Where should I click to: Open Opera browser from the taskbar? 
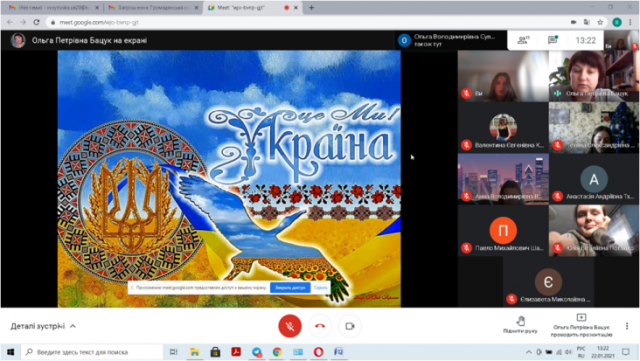click(x=318, y=352)
